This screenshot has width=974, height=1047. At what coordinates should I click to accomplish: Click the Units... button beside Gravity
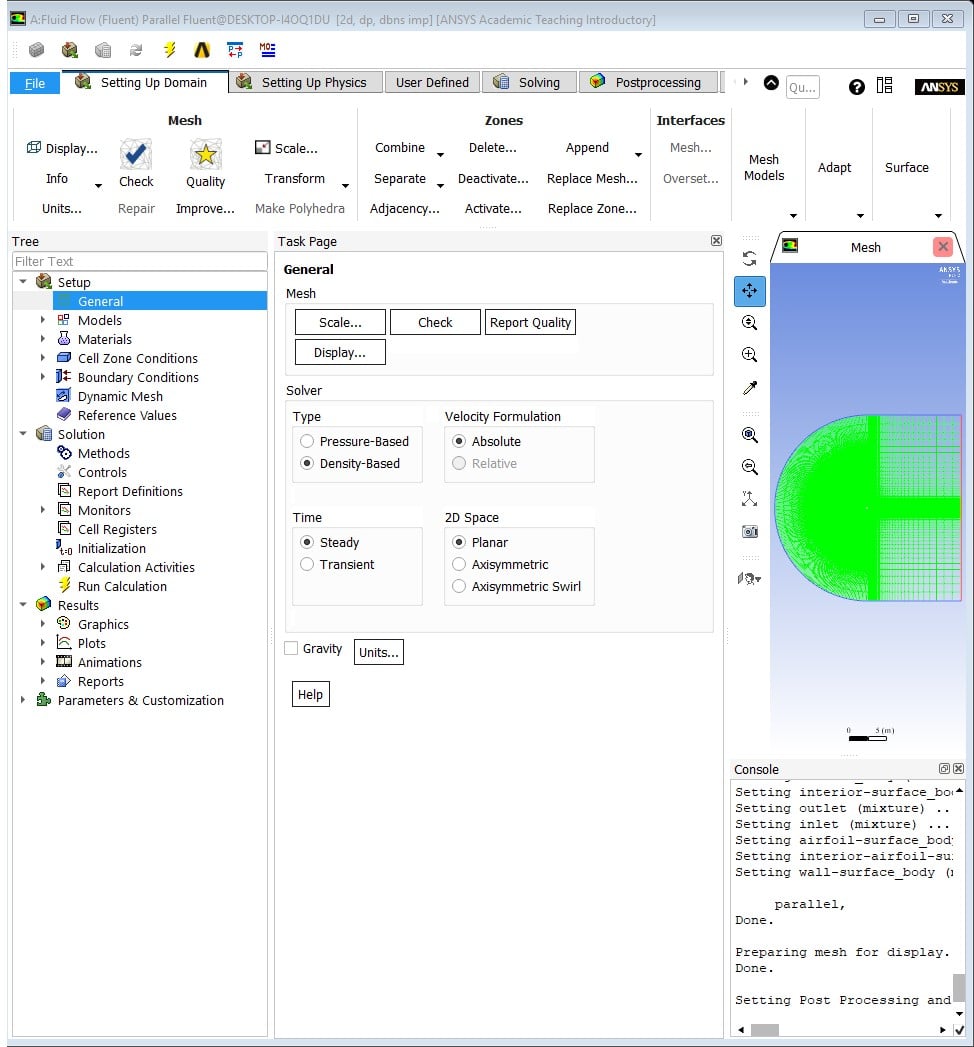click(x=379, y=652)
